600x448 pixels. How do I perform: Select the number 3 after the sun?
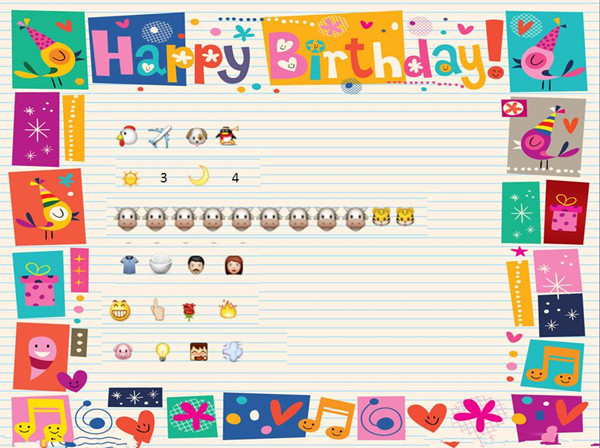point(163,178)
